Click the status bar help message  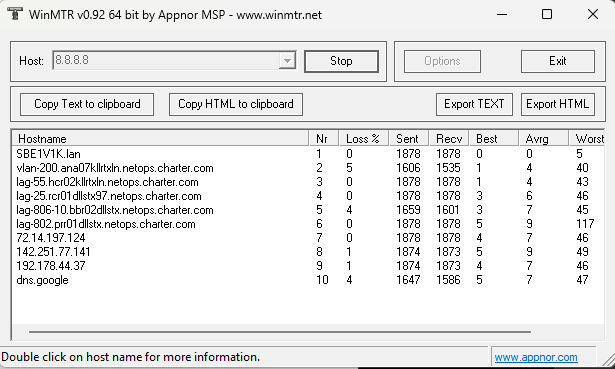pos(131,357)
